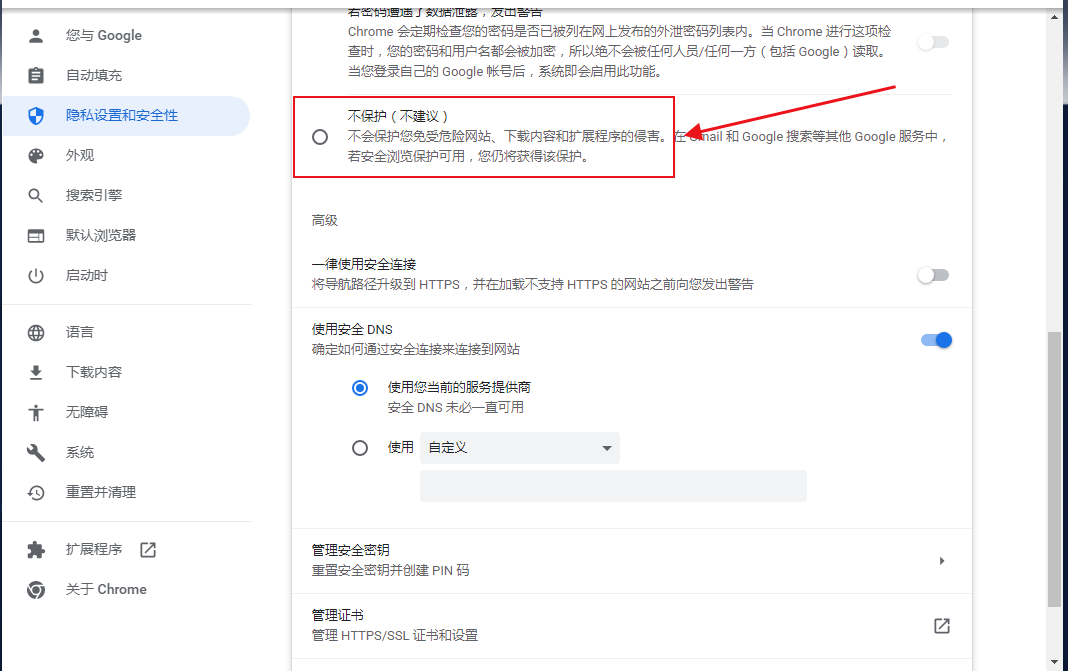Open the 语言 settings section

coord(127,332)
